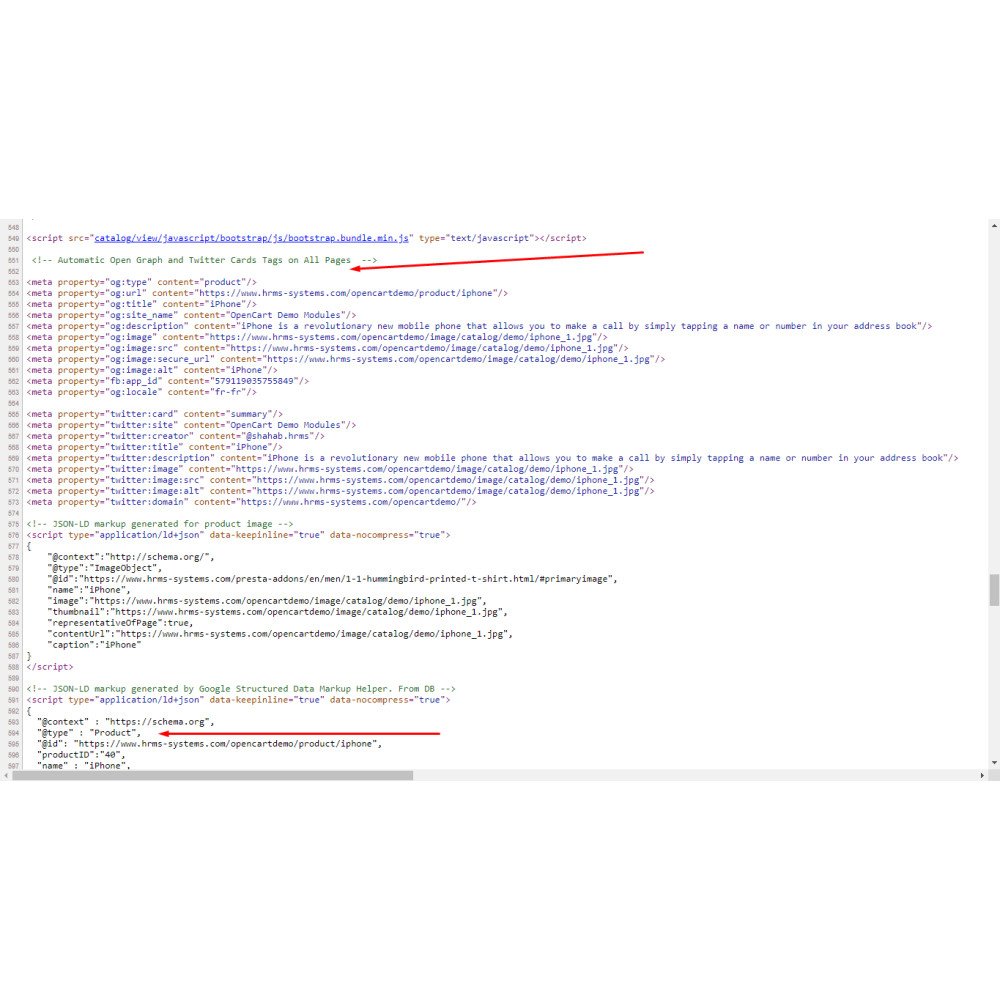Click the scroll up arrow button

(x=994, y=226)
